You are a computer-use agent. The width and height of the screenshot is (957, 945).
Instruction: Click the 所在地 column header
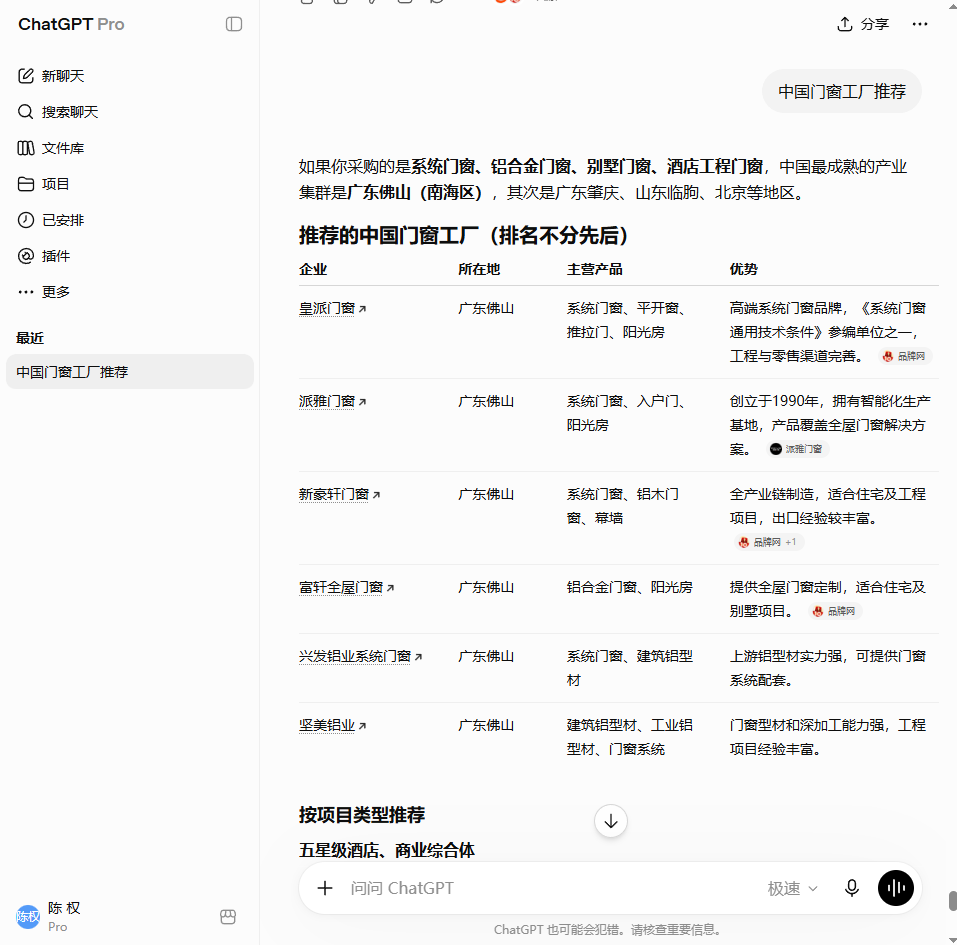pyautogui.click(x=479, y=269)
